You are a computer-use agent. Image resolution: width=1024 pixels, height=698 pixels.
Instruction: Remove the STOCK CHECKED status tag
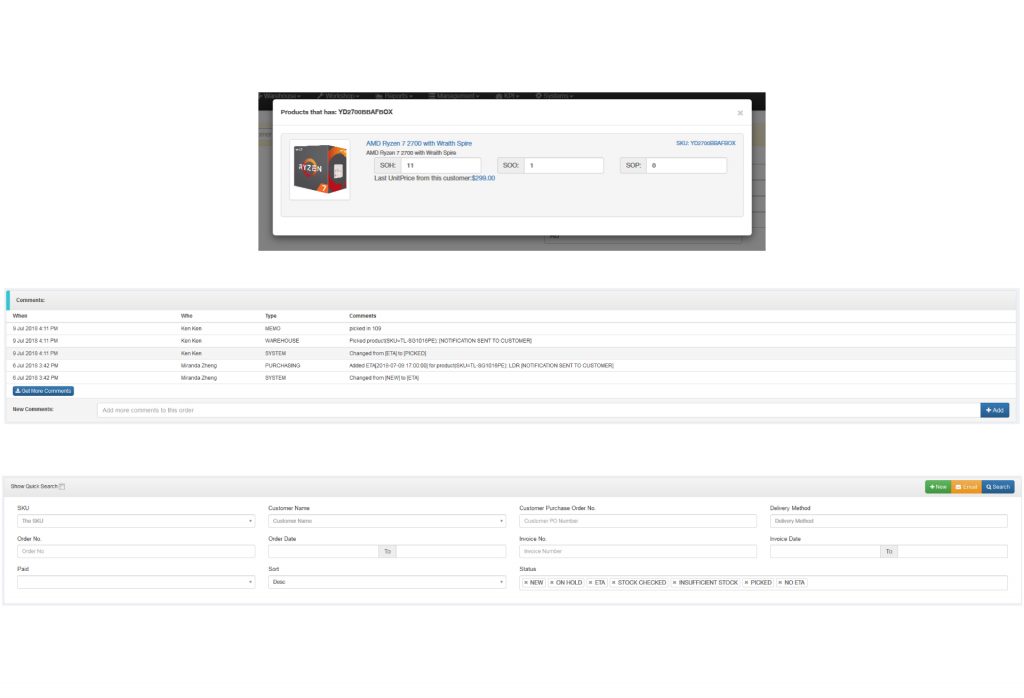(614, 582)
